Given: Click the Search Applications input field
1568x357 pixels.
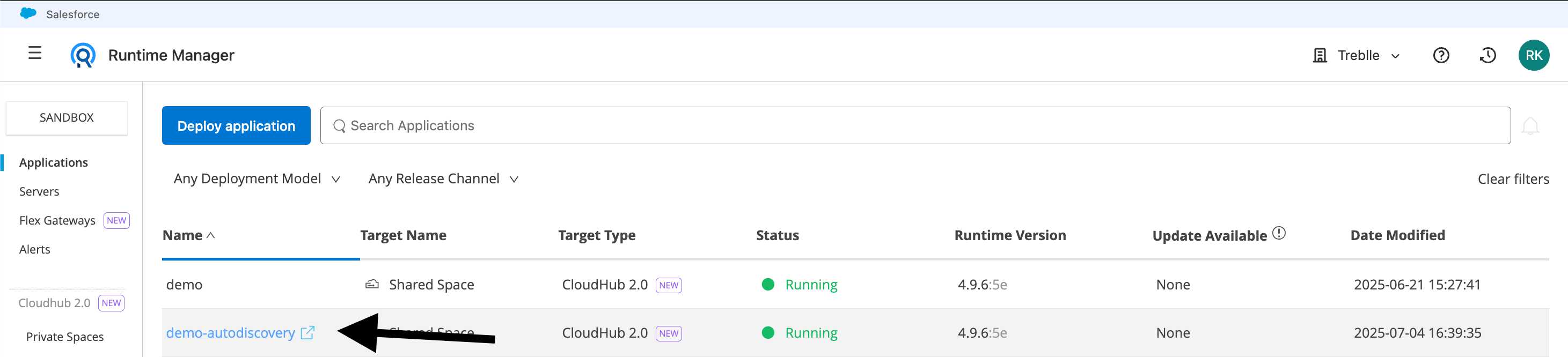Looking at the screenshot, I should coord(913,126).
